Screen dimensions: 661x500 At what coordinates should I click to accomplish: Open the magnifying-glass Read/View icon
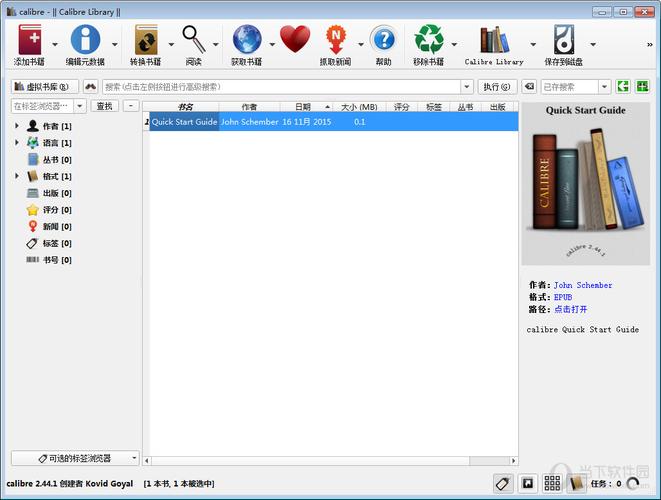point(194,40)
